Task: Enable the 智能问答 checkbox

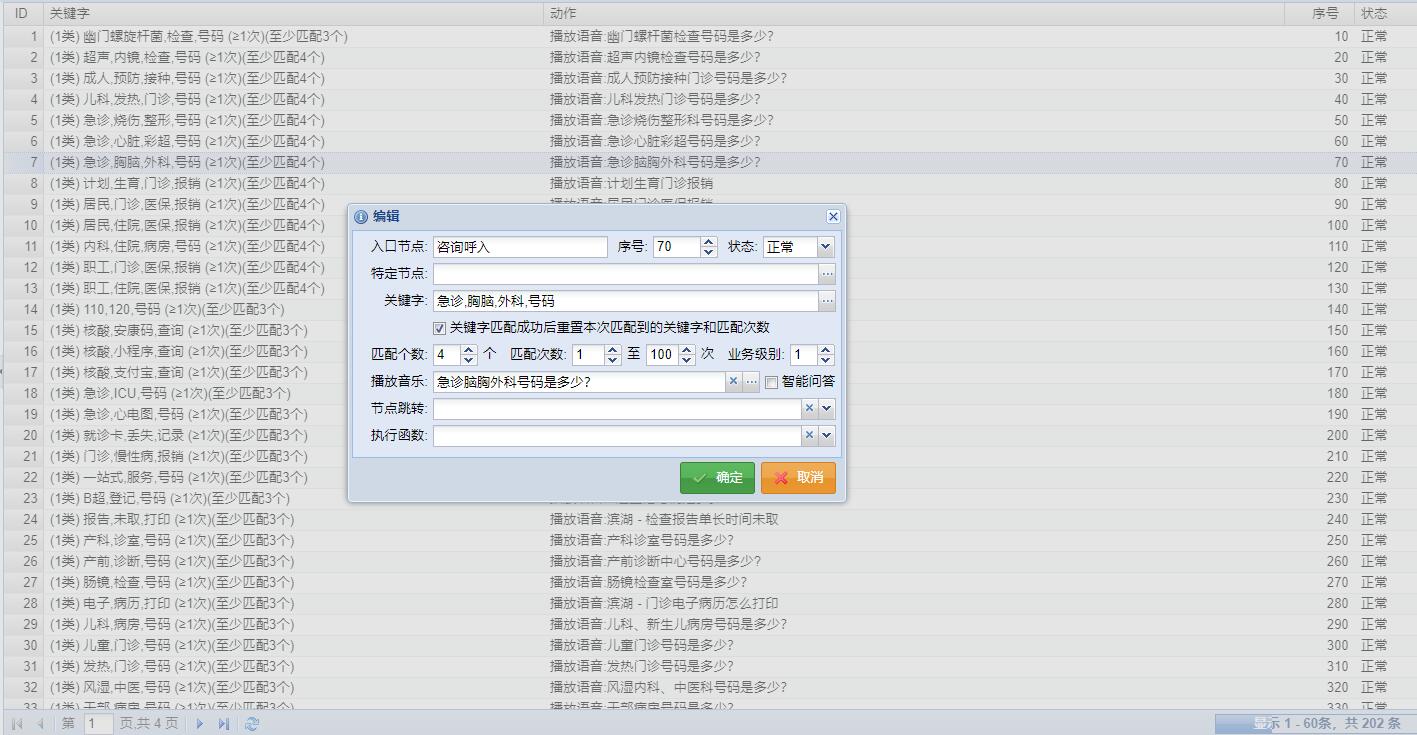Action: tap(771, 382)
